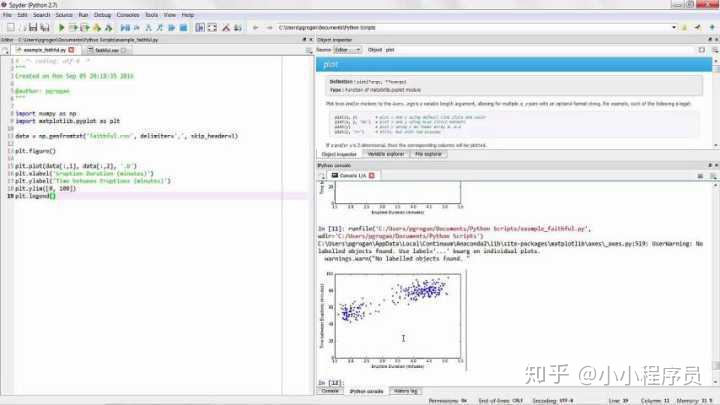Click the import numpy as np line
720x405 pixels.
coord(46,113)
